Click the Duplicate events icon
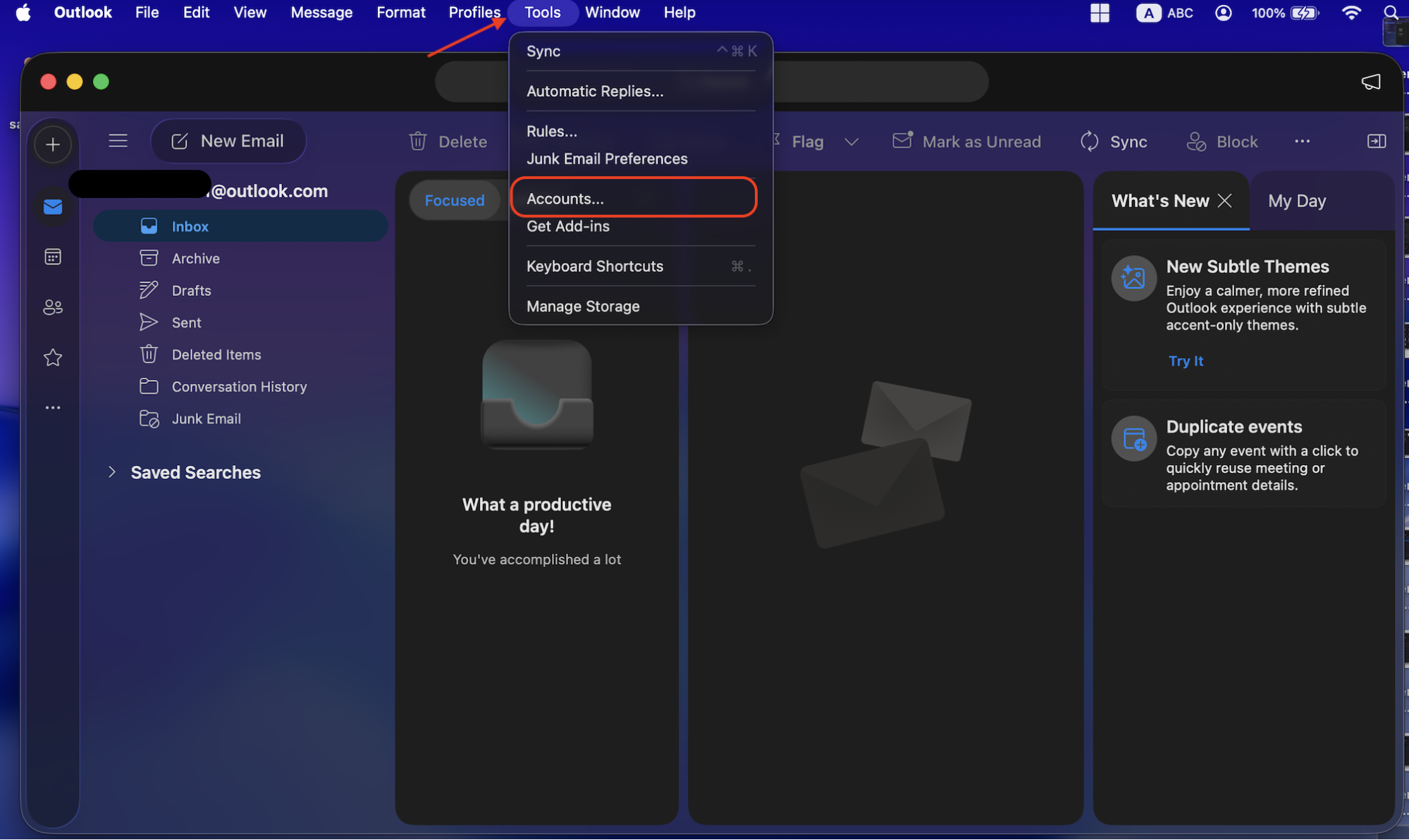Screen dimensions: 1409x840 pyautogui.click(x=1133, y=438)
